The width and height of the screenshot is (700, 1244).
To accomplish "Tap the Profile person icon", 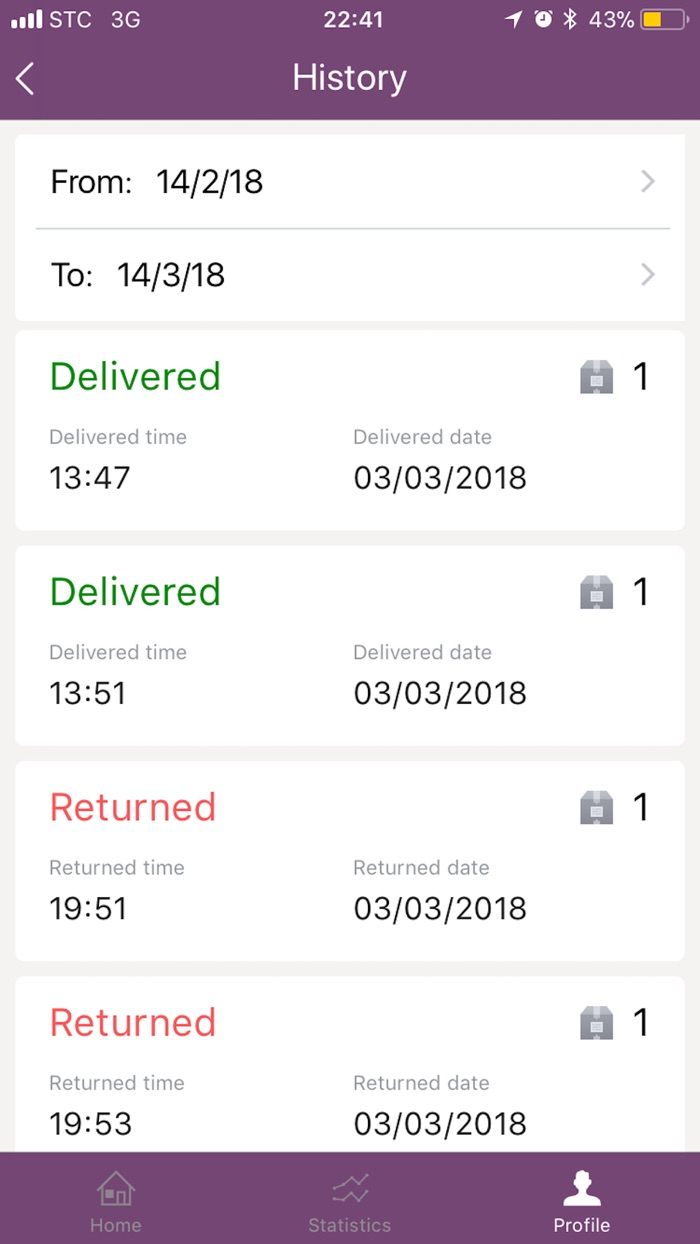I will (x=581, y=1189).
